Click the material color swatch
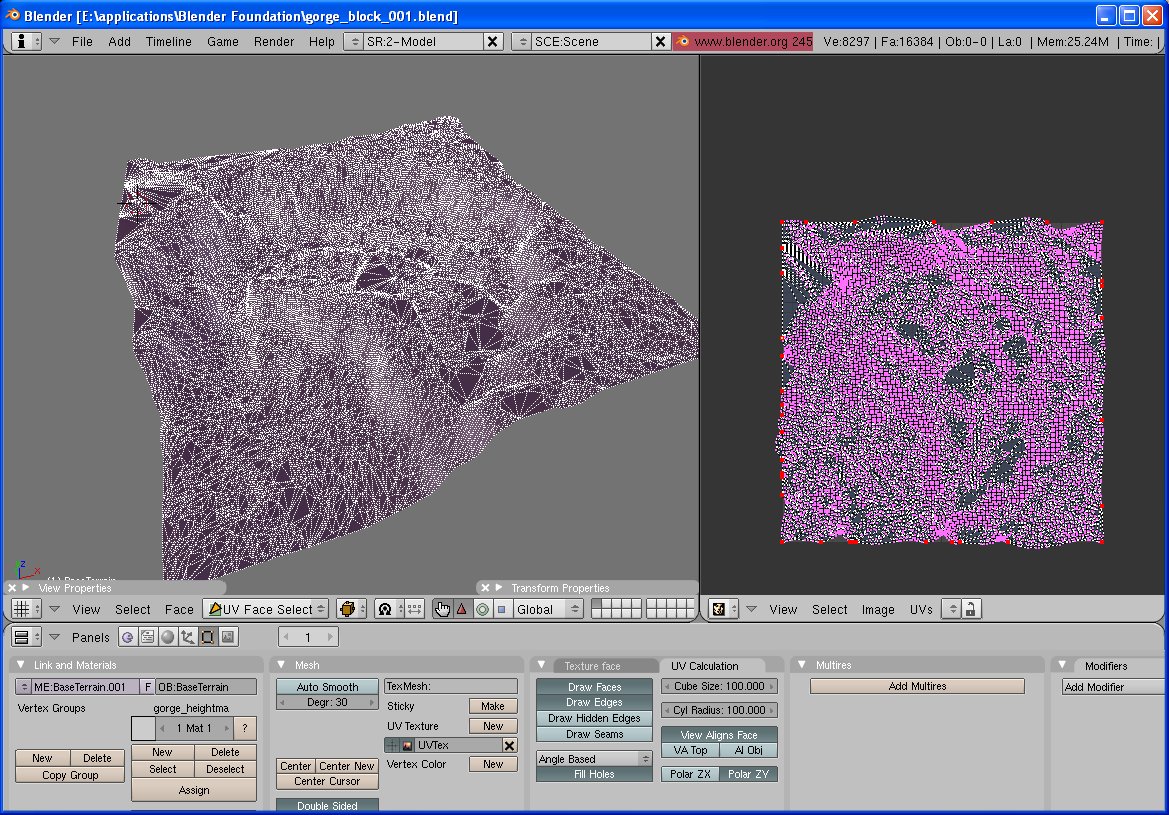The height and width of the screenshot is (815, 1169). 143,728
